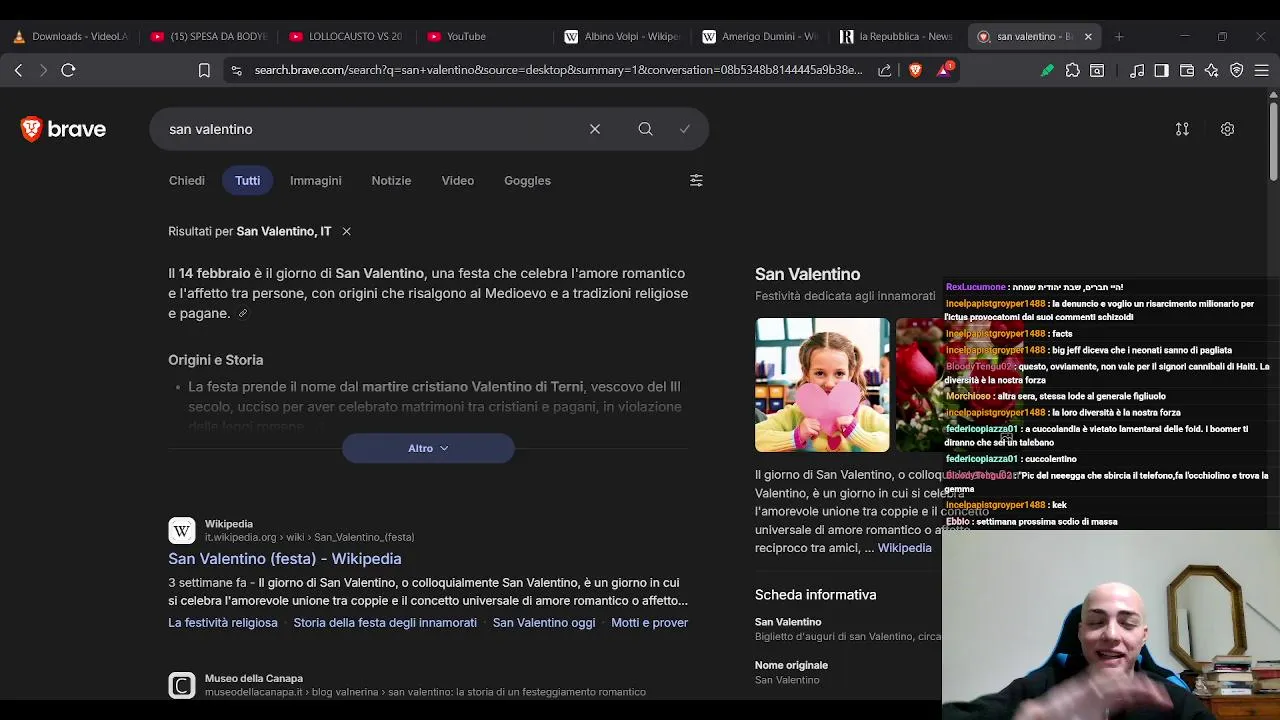This screenshot has width=1280, height=720.
Task: Click the tab search window icon
Action: click(1097, 70)
